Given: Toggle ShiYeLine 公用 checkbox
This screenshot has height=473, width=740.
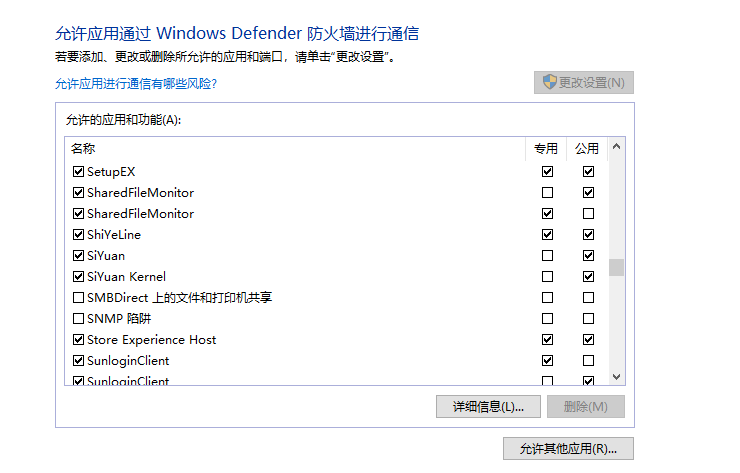Looking at the screenshot, I should [x=588, y=235].
